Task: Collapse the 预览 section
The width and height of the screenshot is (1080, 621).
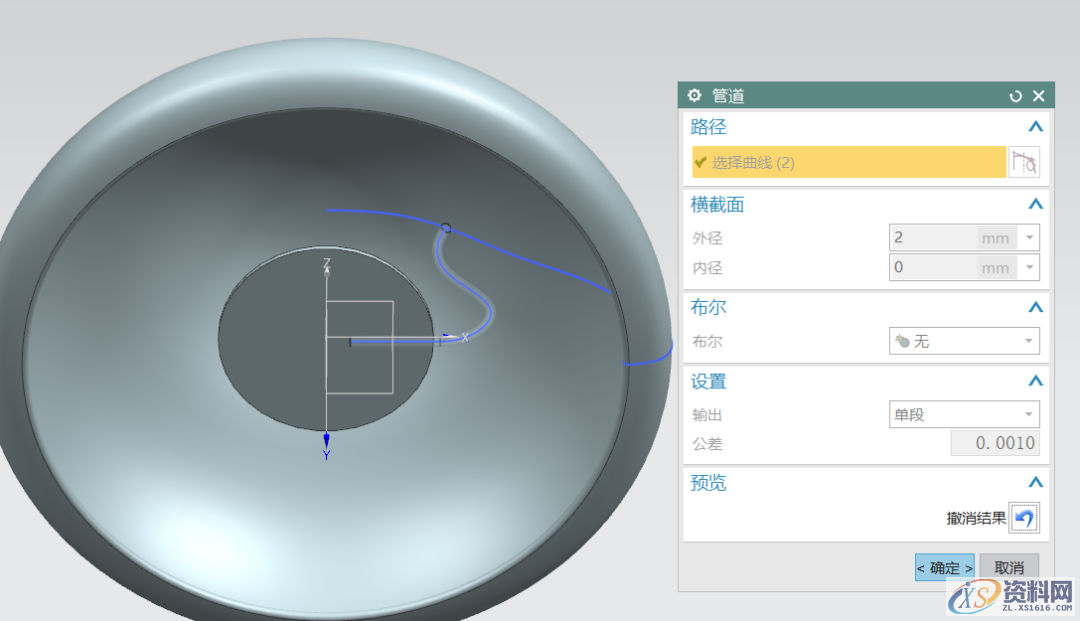Action: pos(1035,483)
